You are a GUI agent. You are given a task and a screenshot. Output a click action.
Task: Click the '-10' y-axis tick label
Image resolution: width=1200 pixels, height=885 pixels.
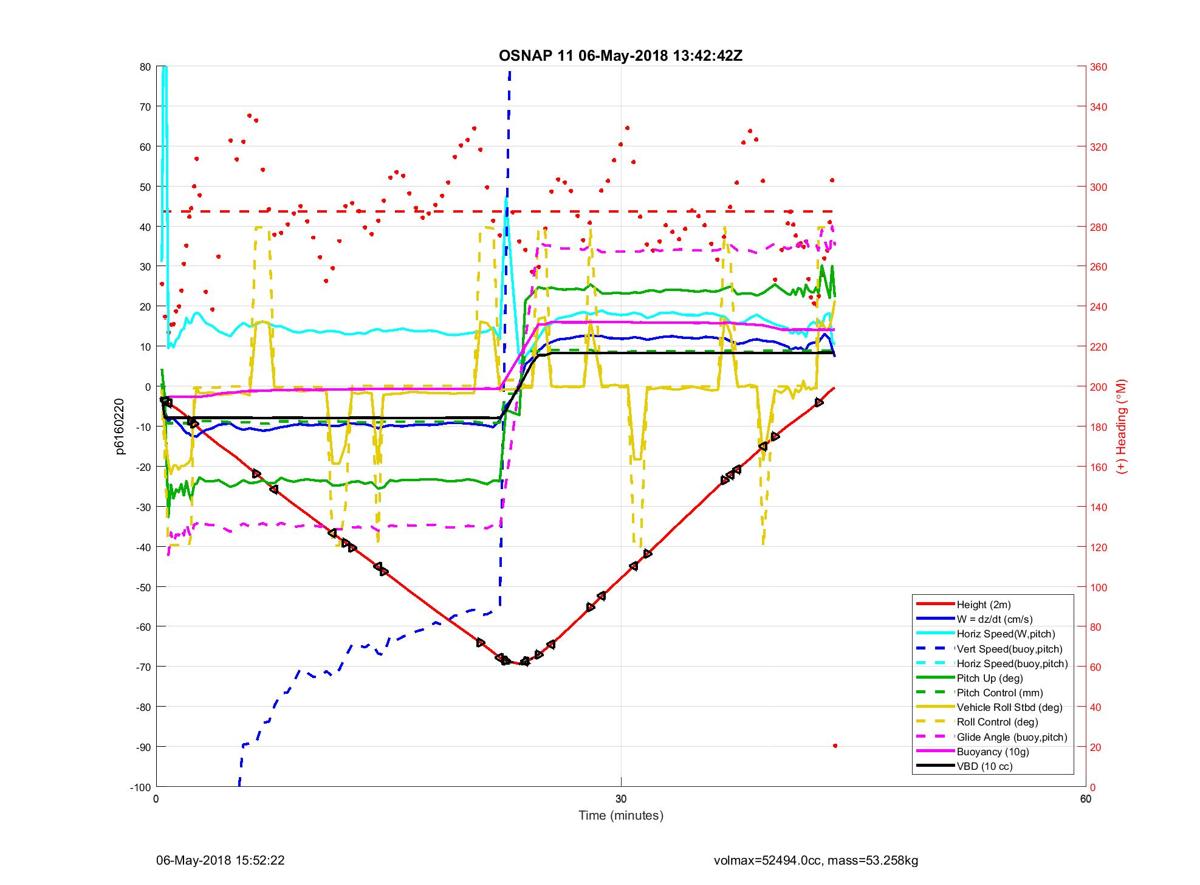(142, 427)
